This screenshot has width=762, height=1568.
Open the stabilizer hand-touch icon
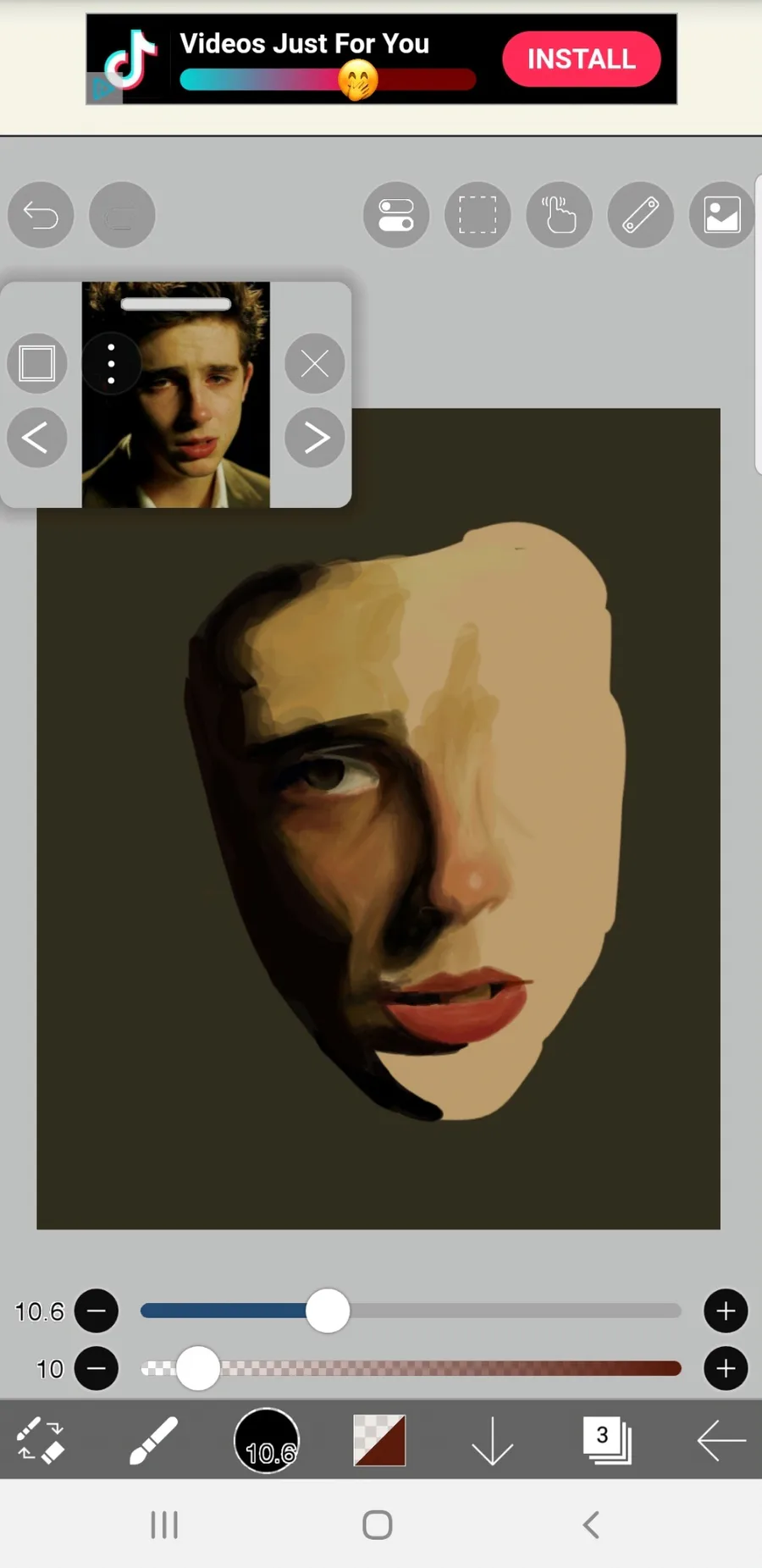pyautogui.click(x=559, y=215)
